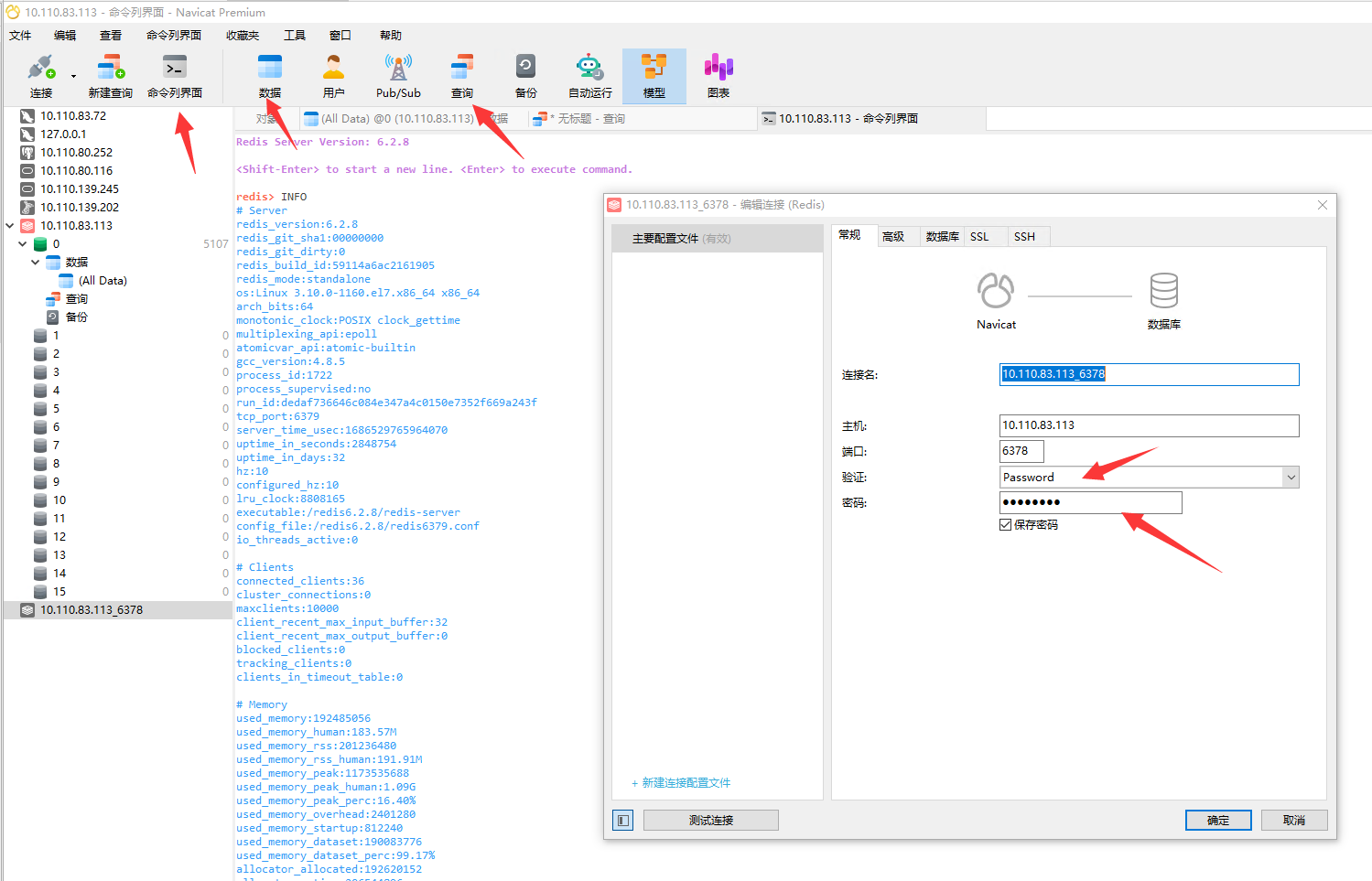Open the 查询 toolbar icon
The height and width of the screenshot is (881, 1372).
pyautogui.click(x=462, y=76)
